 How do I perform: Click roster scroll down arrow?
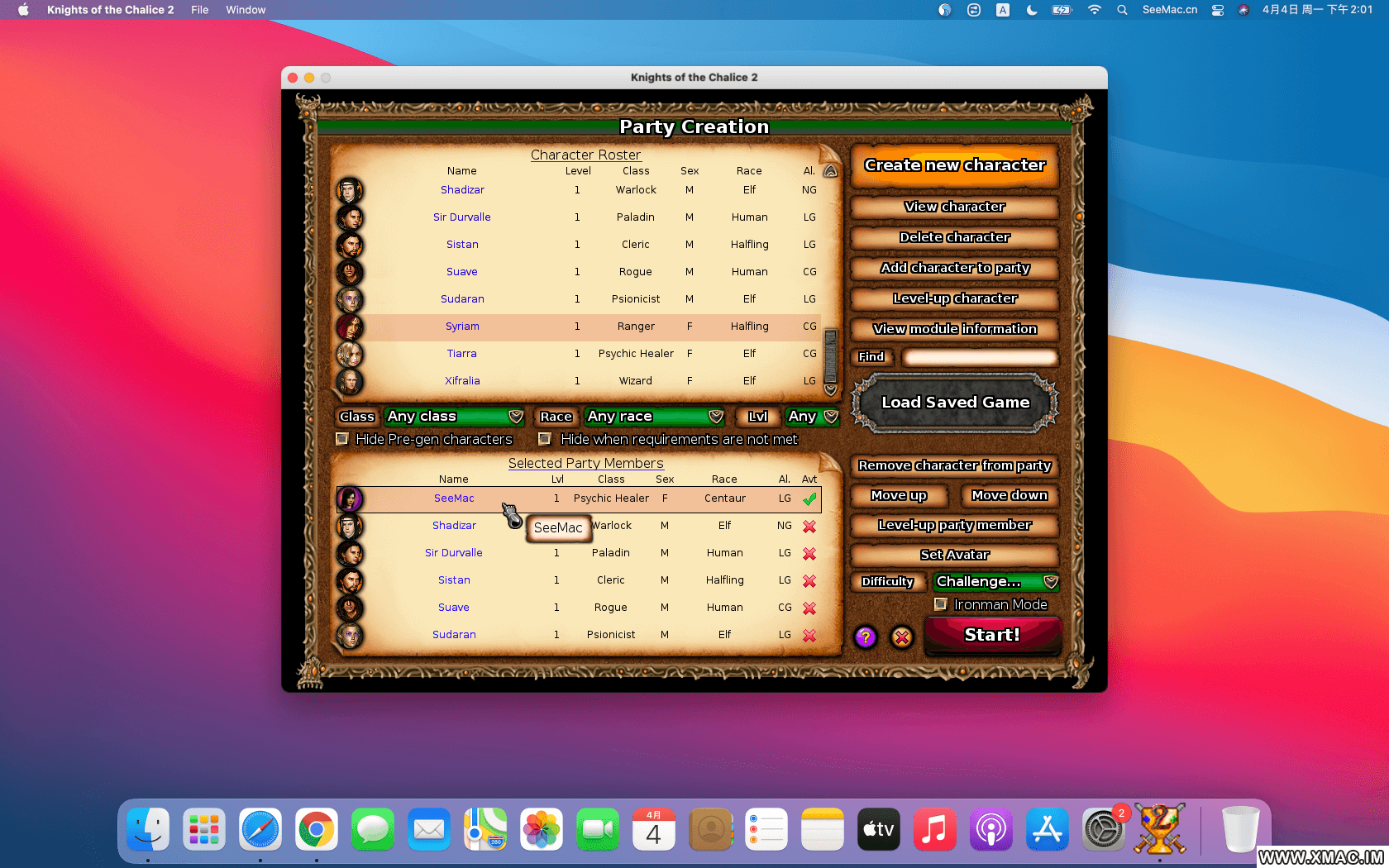831,389
